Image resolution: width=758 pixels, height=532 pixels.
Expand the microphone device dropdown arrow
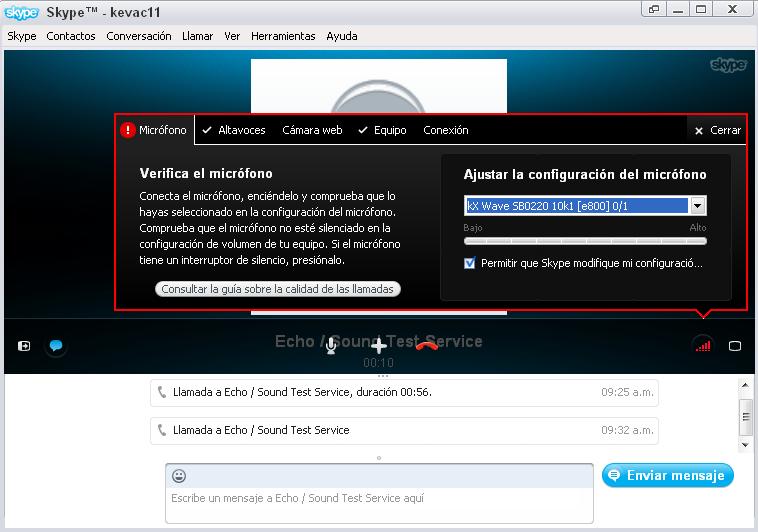698,206
